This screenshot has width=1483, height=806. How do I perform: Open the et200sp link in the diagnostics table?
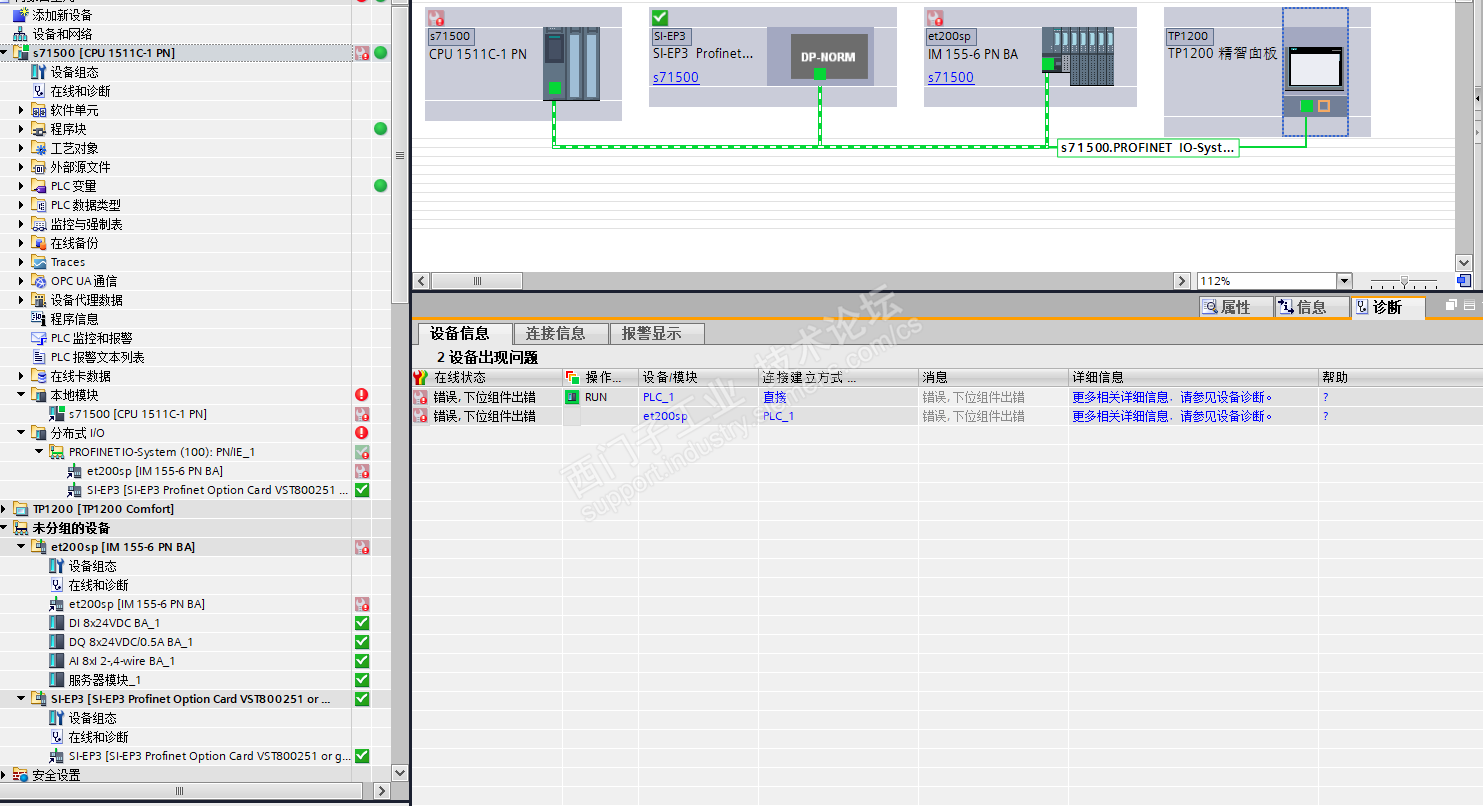pyautogui.click(x=665, y=416)
